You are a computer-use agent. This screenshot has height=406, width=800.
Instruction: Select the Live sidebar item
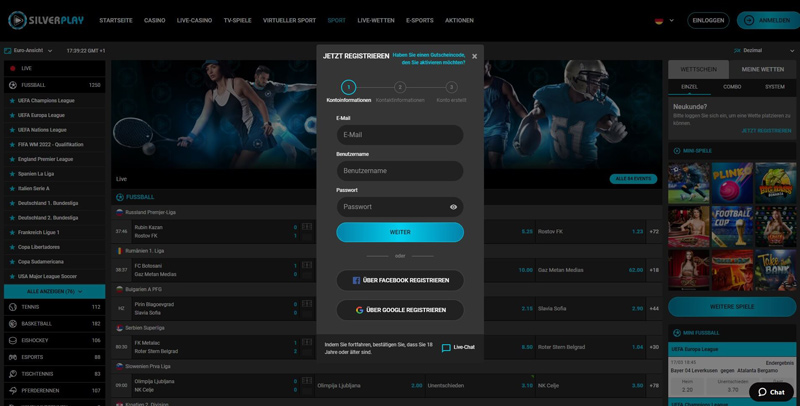(55, 68)
